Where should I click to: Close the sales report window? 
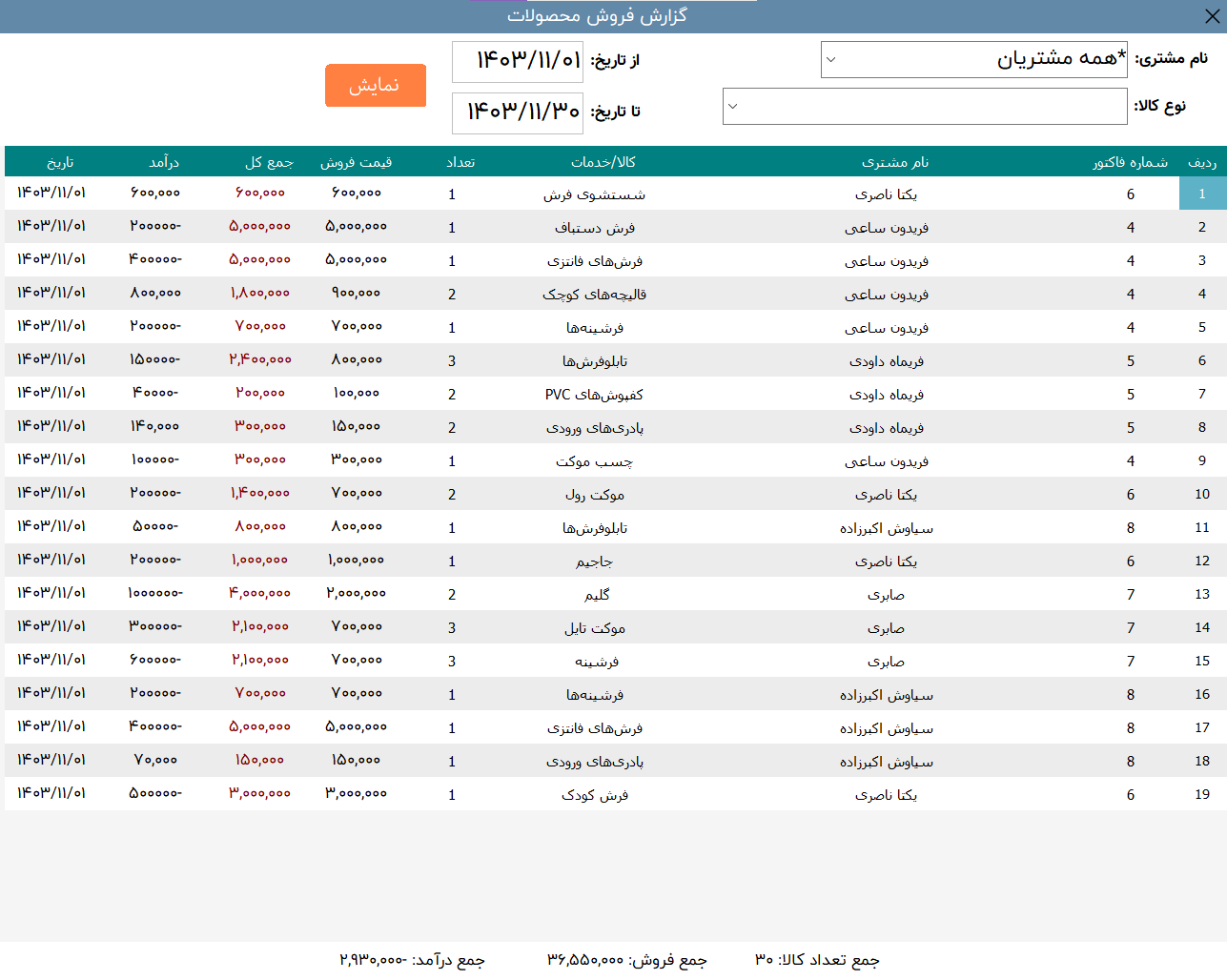click(1212, 16)
